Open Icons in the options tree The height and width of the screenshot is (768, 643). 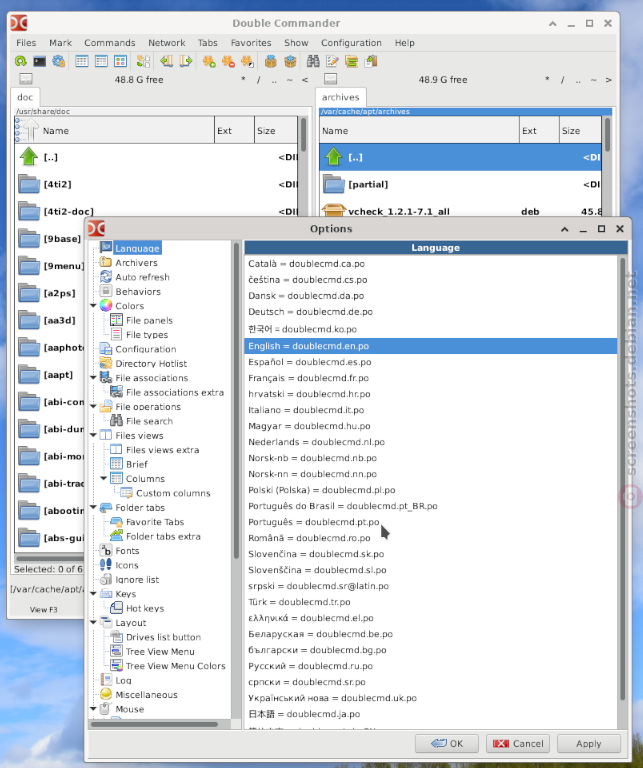126,565
